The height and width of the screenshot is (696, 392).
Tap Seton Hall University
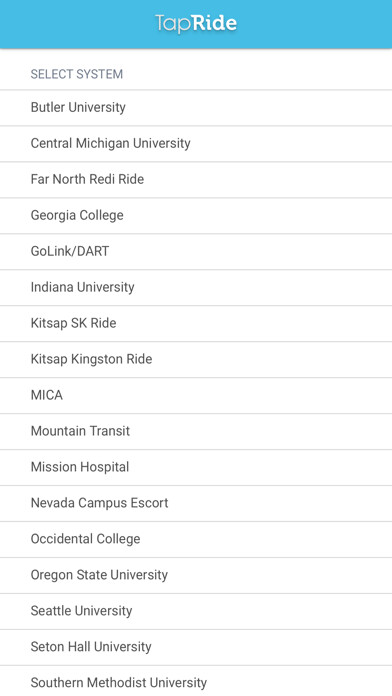point(196,647)
